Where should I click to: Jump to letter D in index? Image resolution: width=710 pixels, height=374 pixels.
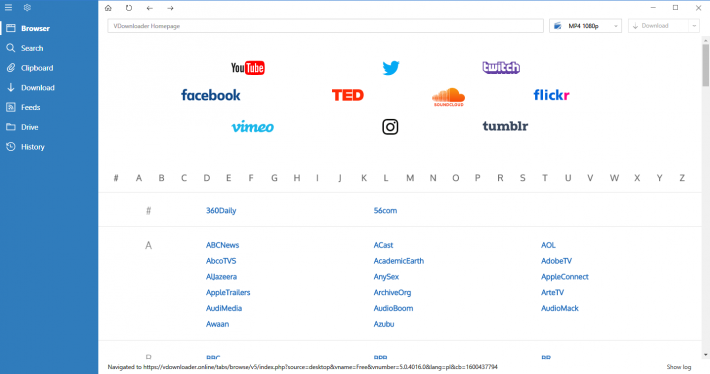(206, 178)
